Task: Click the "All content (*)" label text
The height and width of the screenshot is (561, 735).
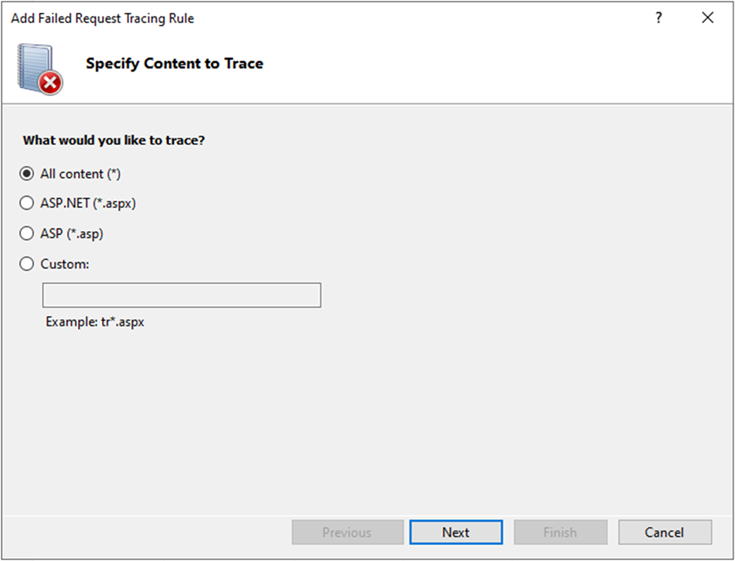Action: 80,173
